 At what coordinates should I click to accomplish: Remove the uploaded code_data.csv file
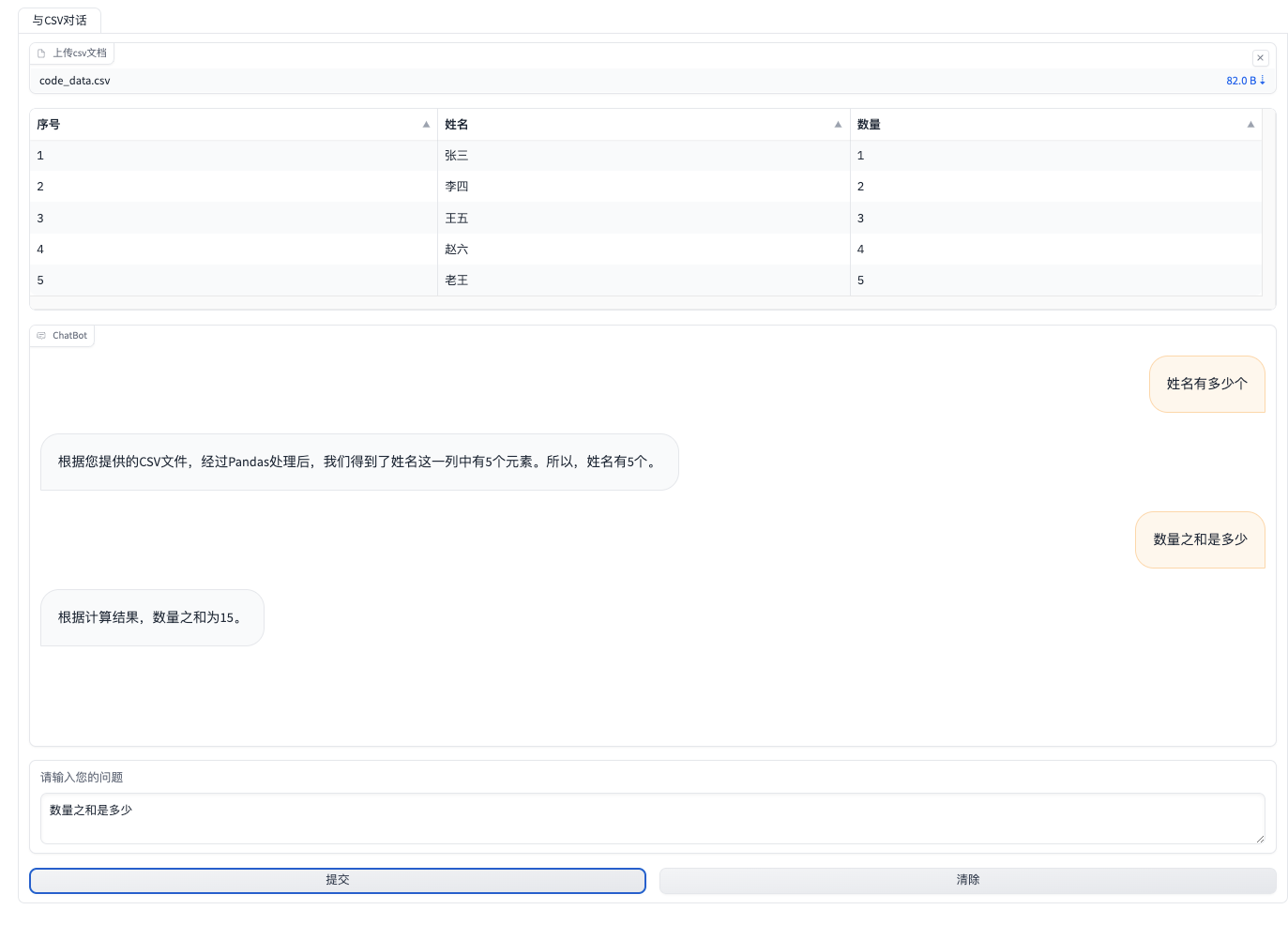[1260, 58]
